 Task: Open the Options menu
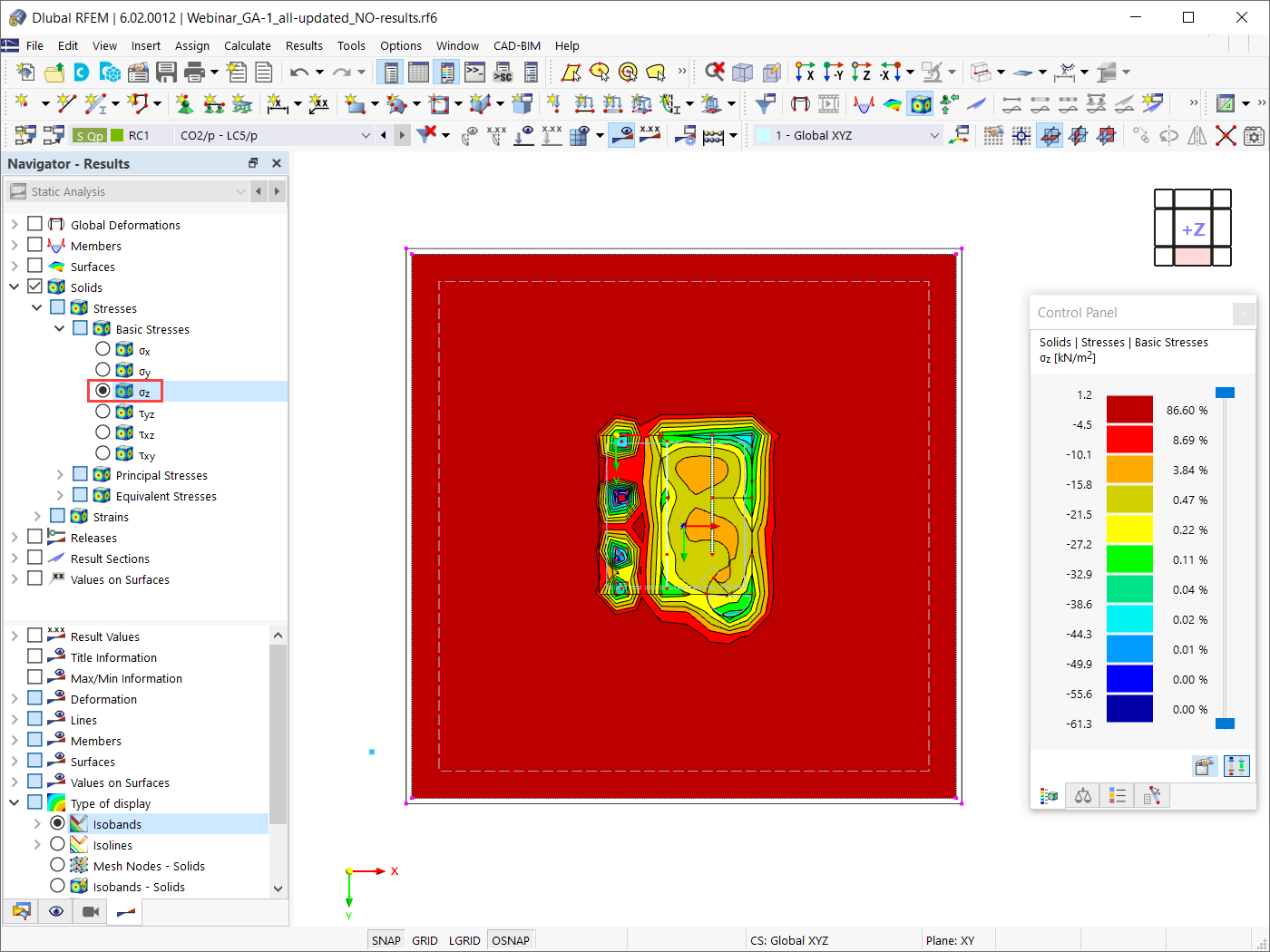coord(401,45)
